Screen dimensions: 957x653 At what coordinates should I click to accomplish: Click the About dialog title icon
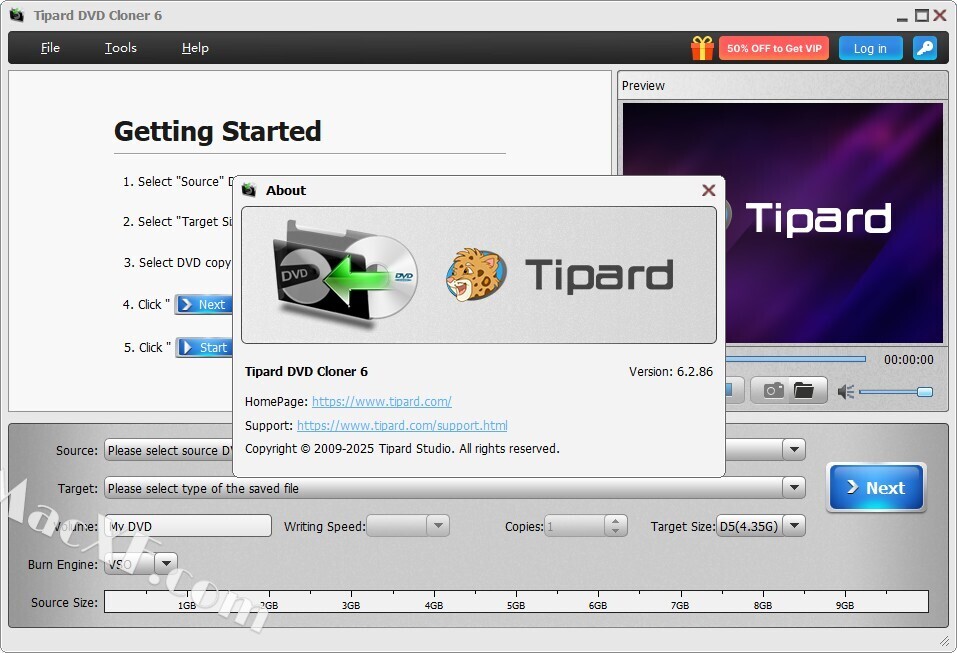coord(249,190)
